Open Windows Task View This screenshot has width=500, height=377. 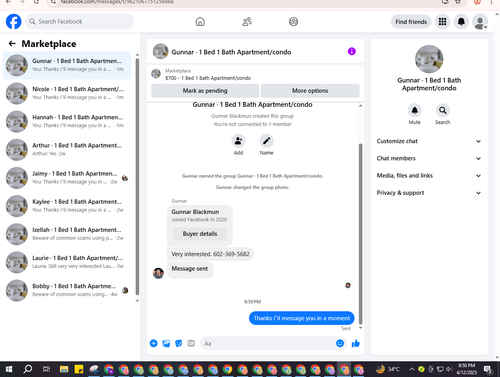[46, 369]
